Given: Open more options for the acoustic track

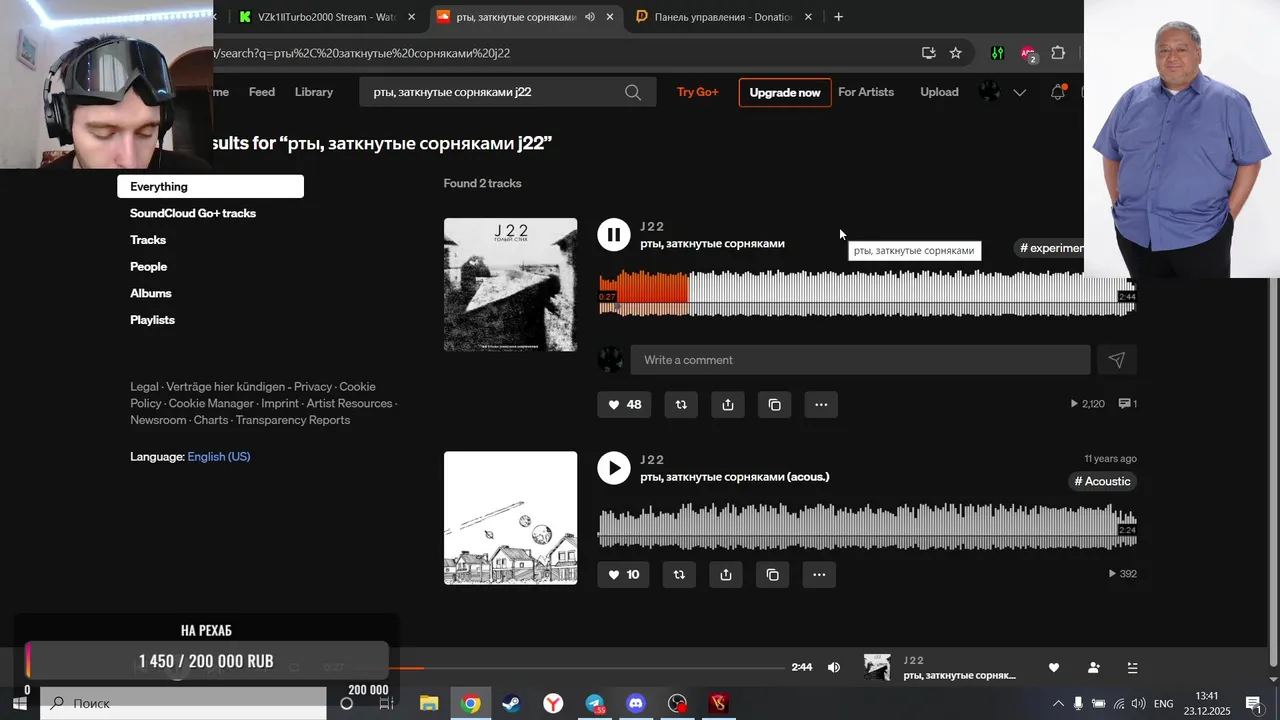Looking at the screenshot, I should (819, 575).
